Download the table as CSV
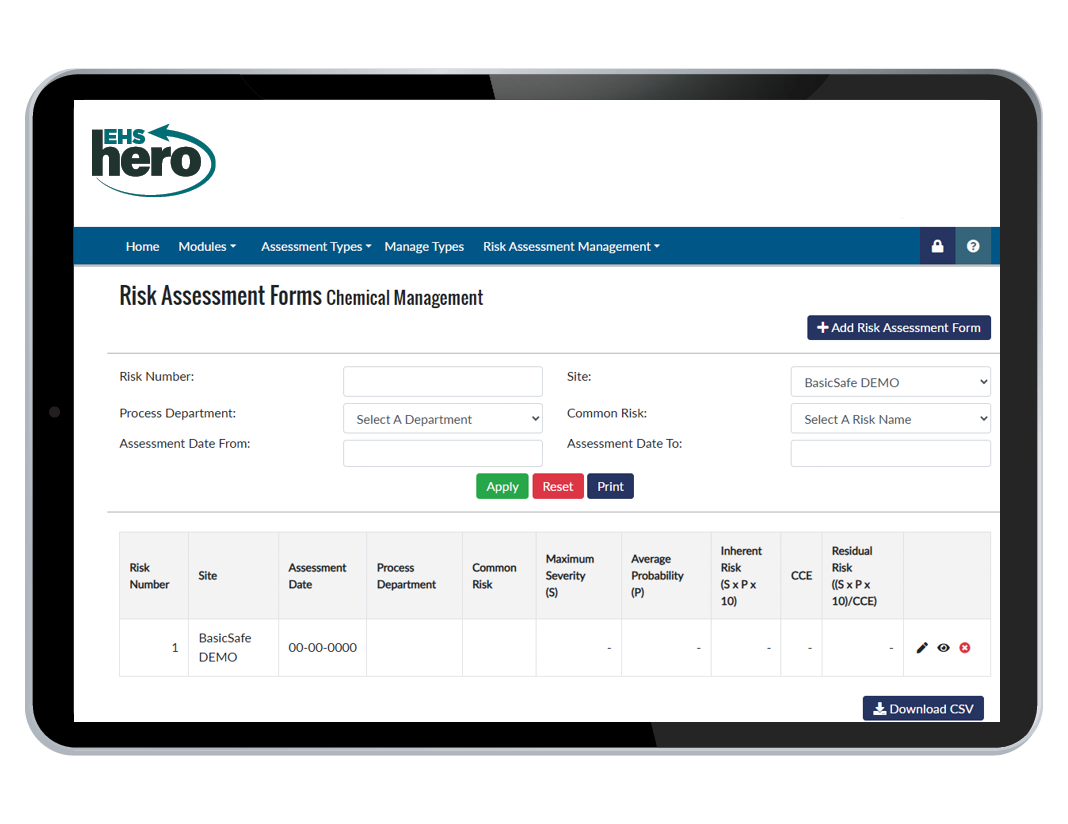 (x=923, y=709)
